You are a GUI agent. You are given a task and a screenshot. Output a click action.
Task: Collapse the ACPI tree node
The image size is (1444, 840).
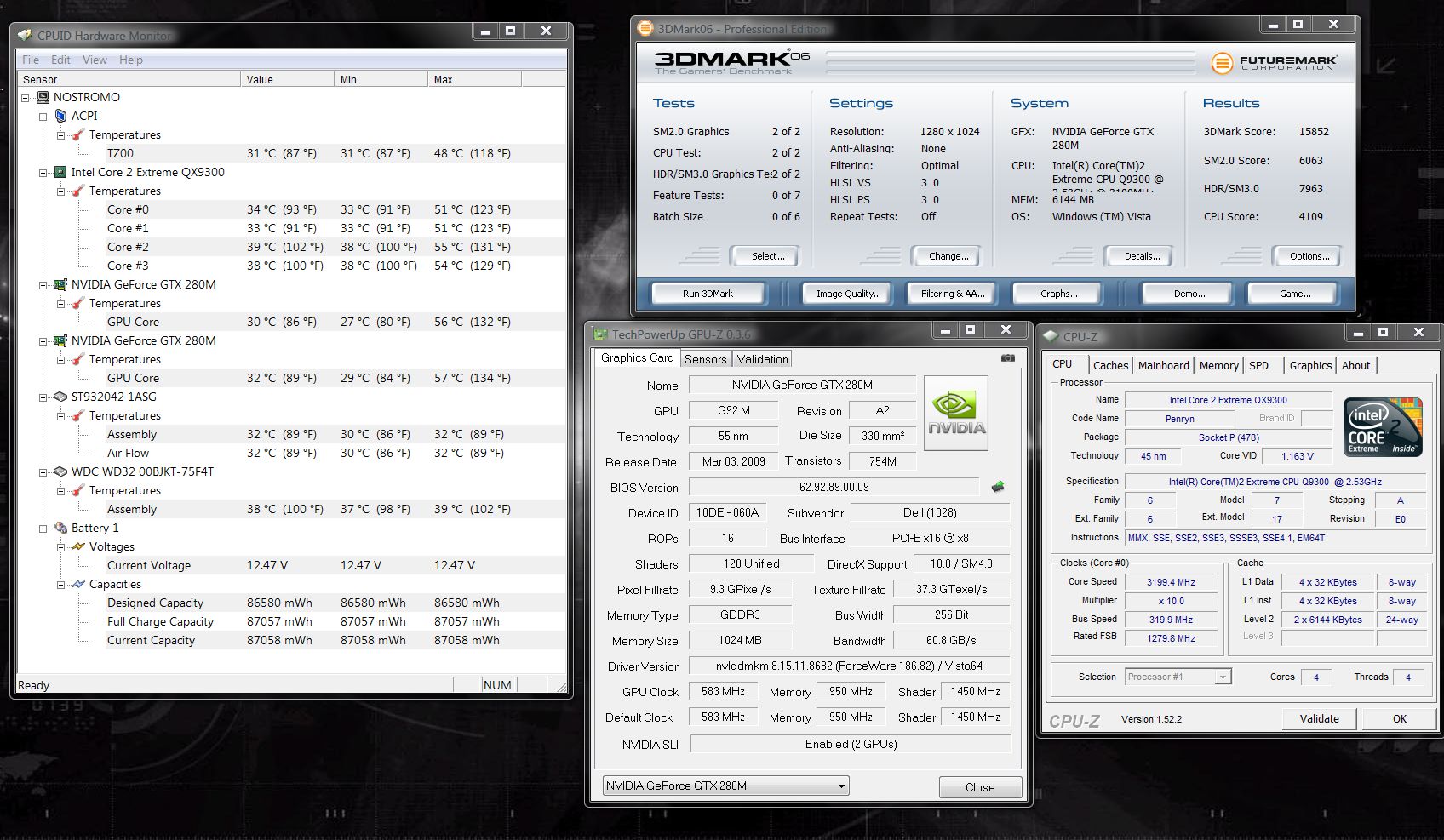[x=43, y=117]
